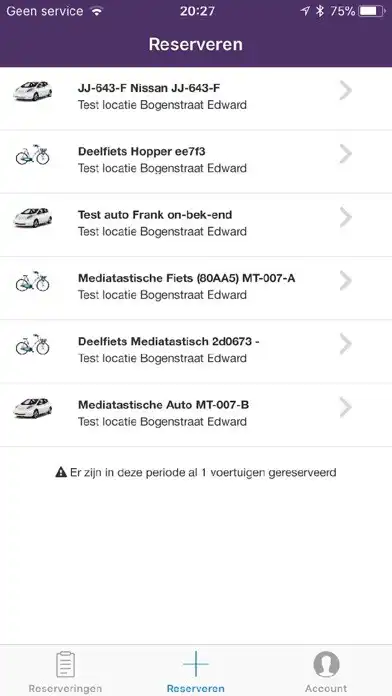392x696 pixels.
Task: Tap the reserved vehicles warning message
Action: click(196, 472)
